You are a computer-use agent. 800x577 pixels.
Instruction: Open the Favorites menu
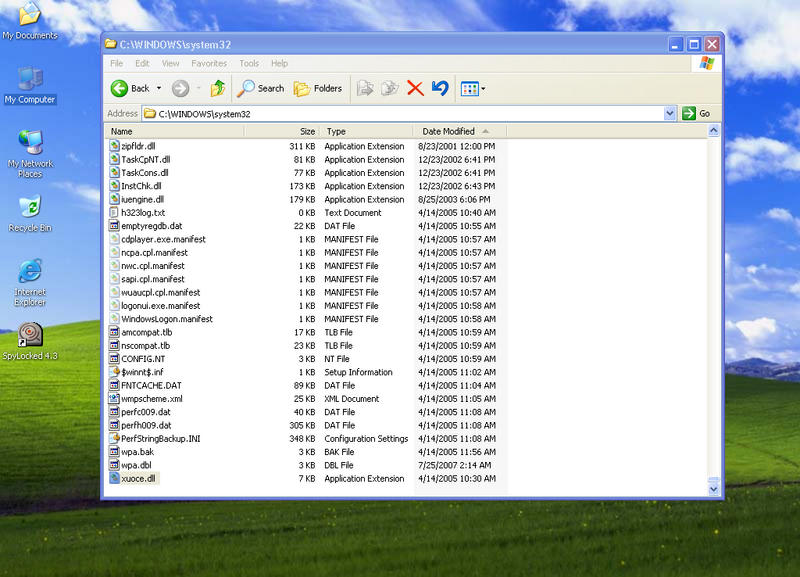click(209, 63)
